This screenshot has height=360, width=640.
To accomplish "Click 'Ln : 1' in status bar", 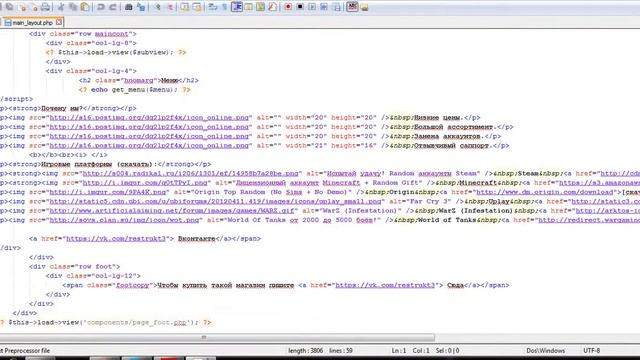I will click(x=399, y=351).
